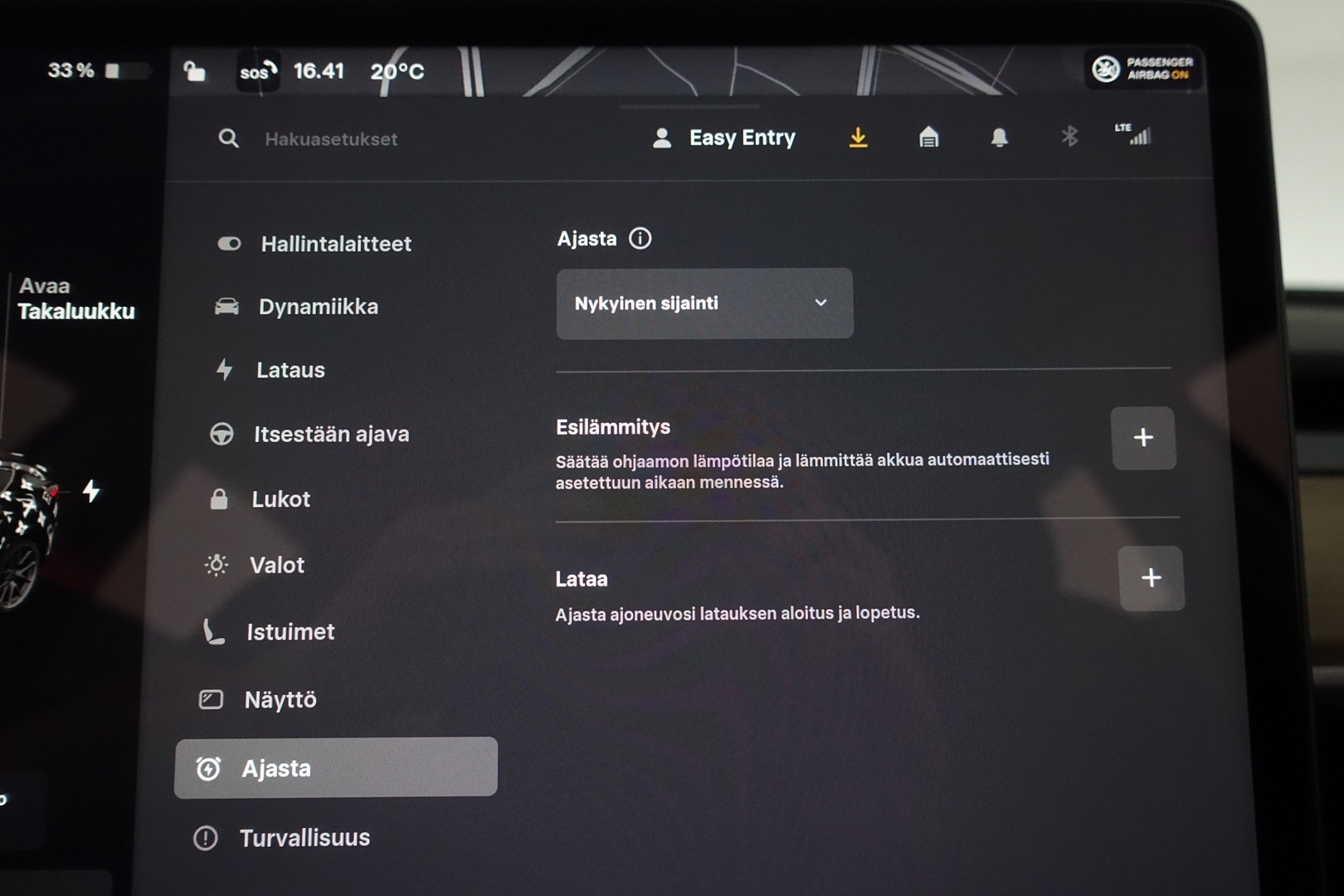
Task: Open Dynamiikka settings menu
Action: [297, 307]
